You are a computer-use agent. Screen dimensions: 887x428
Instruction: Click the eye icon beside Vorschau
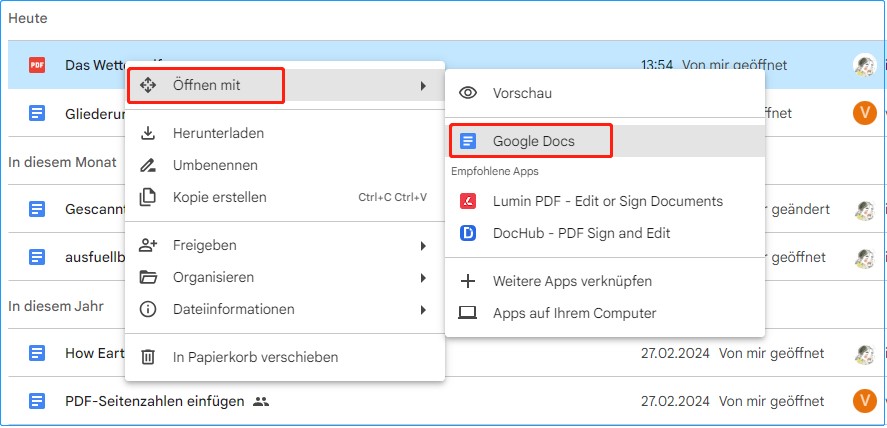click(468, 93)
